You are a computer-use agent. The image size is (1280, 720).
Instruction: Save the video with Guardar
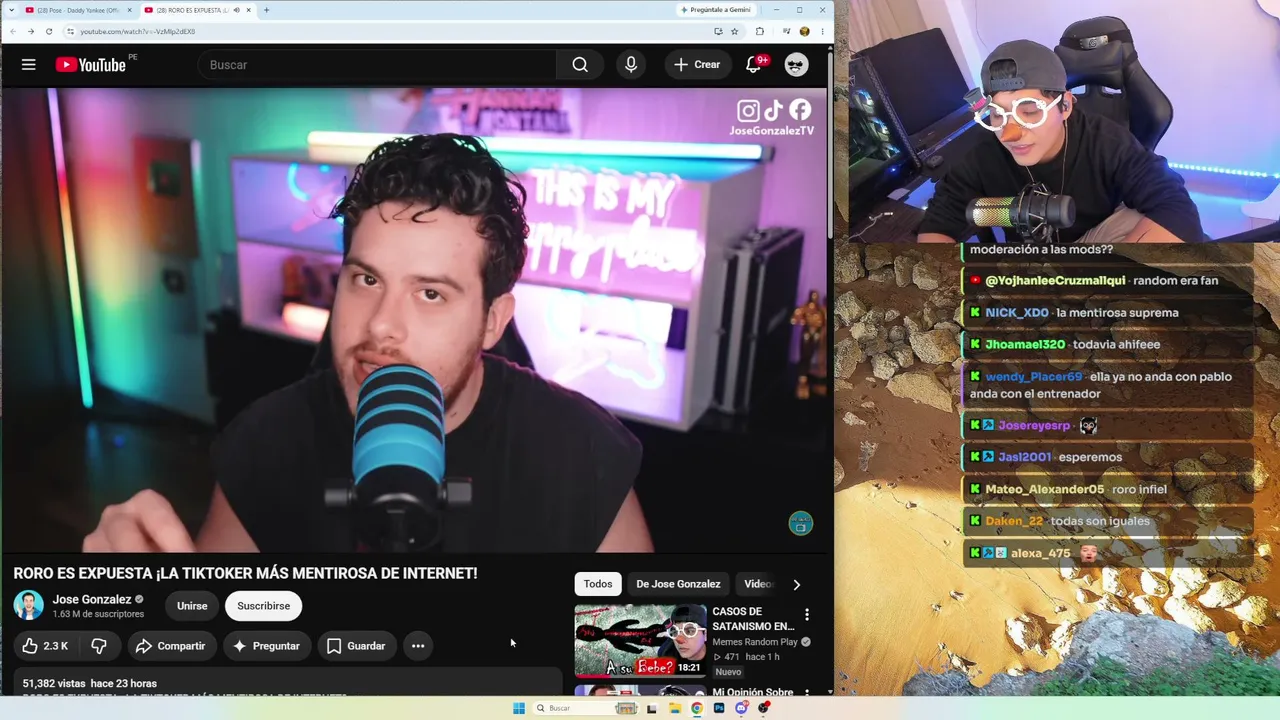(x=356, y=646)
